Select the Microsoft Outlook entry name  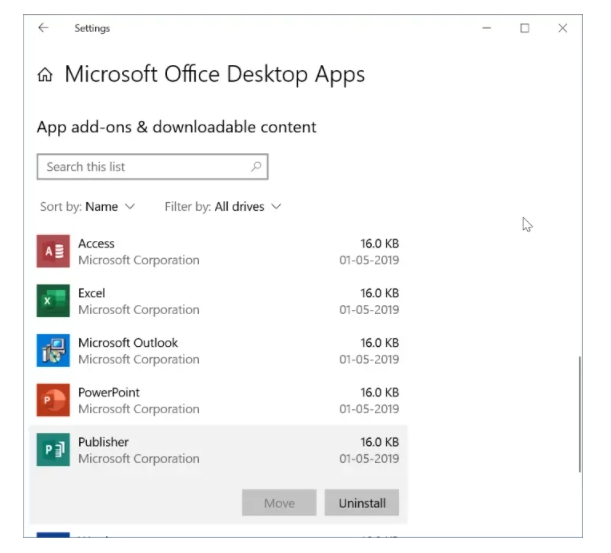tap(128, 343)
